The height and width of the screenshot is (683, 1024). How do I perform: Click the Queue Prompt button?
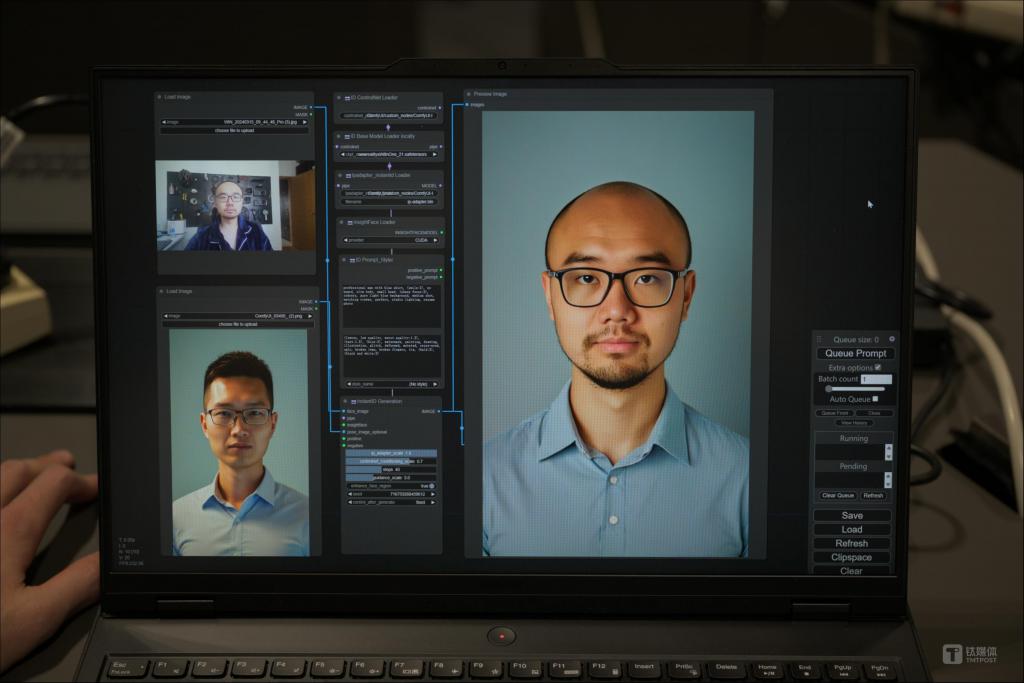(x=856, y=353)
